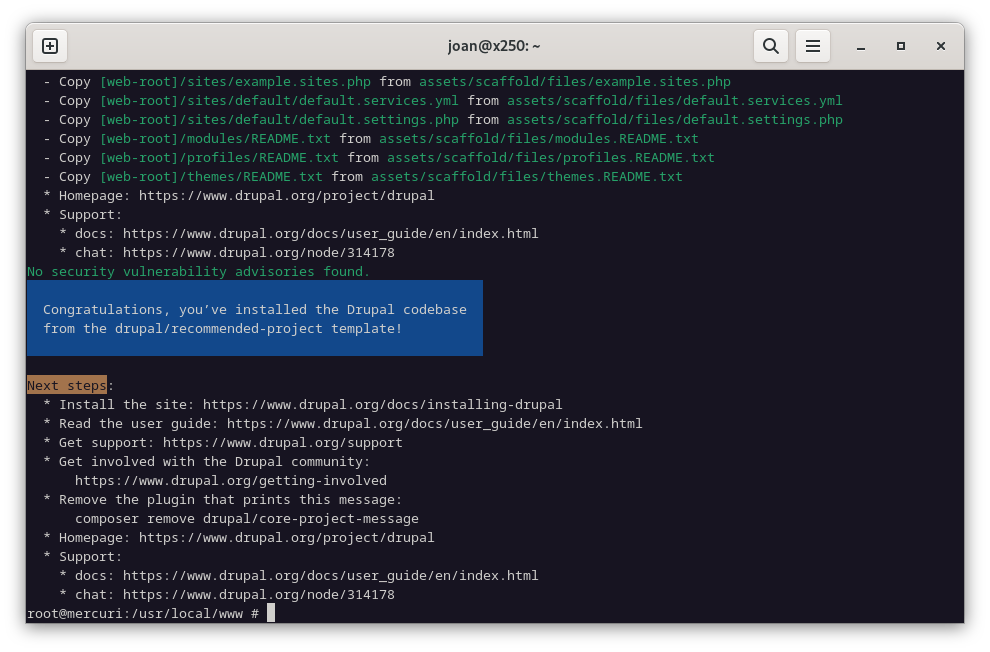990x652 pixels.
Task: Click the 'No security vulnerability advisories found.' line
Action: tap(198, 271)
